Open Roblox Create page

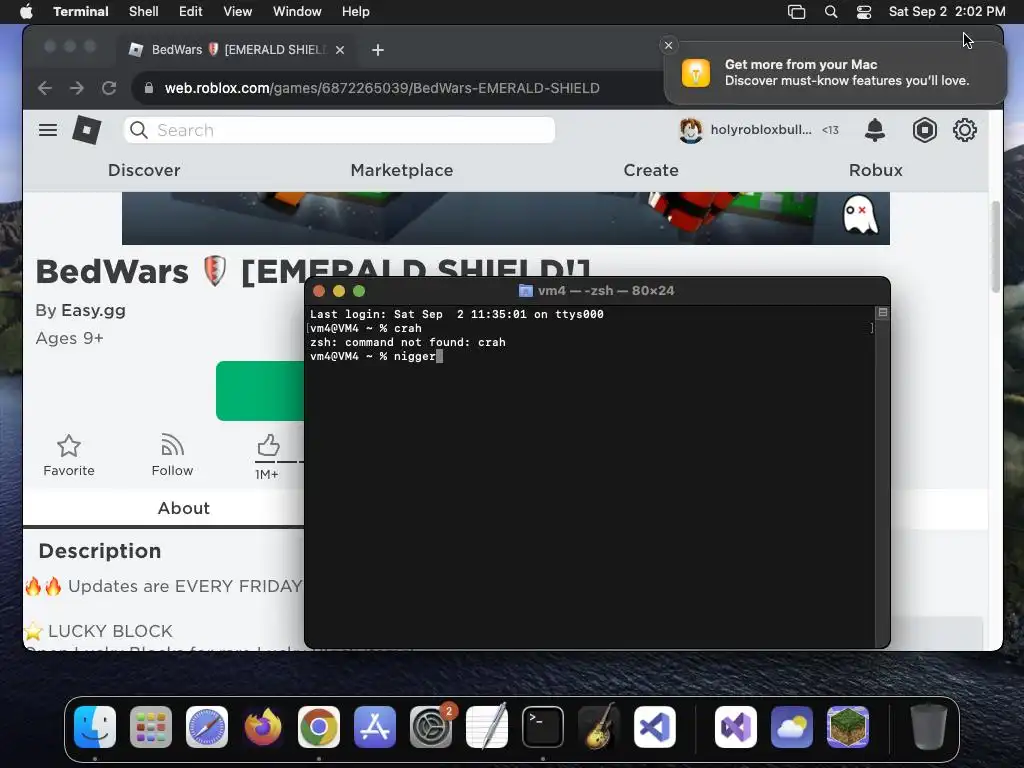650,170
